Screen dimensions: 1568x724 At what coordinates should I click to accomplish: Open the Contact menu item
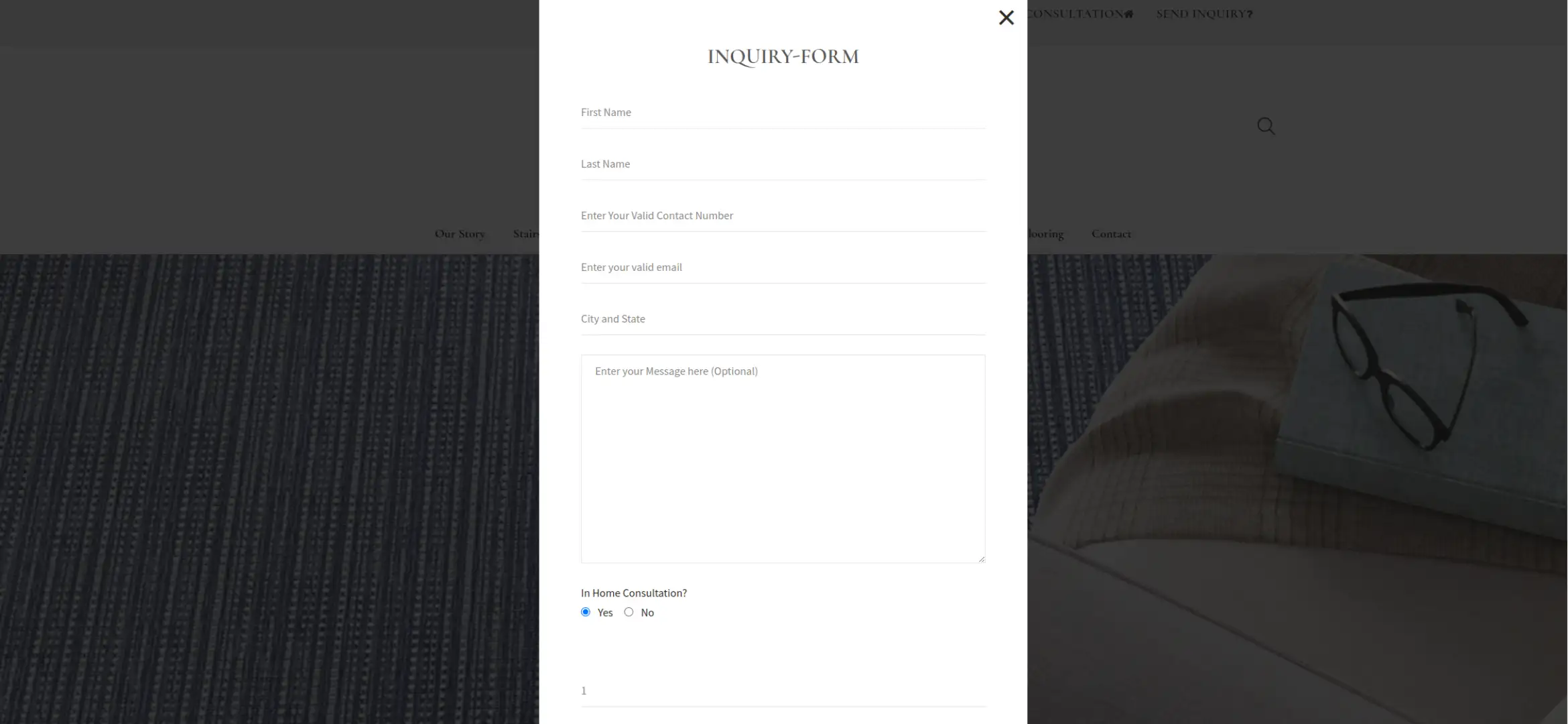pyautogui.click(x=1111, y=234)
